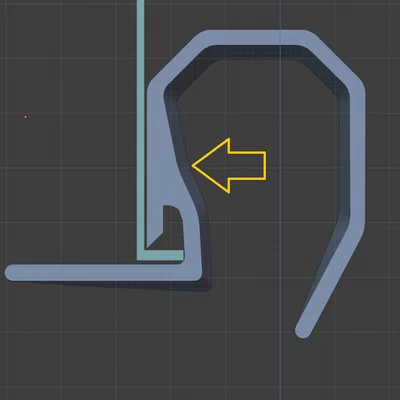Viewport: 400px width, 400px height.
Task: Click the small orange origin dot
Action: 26,117
